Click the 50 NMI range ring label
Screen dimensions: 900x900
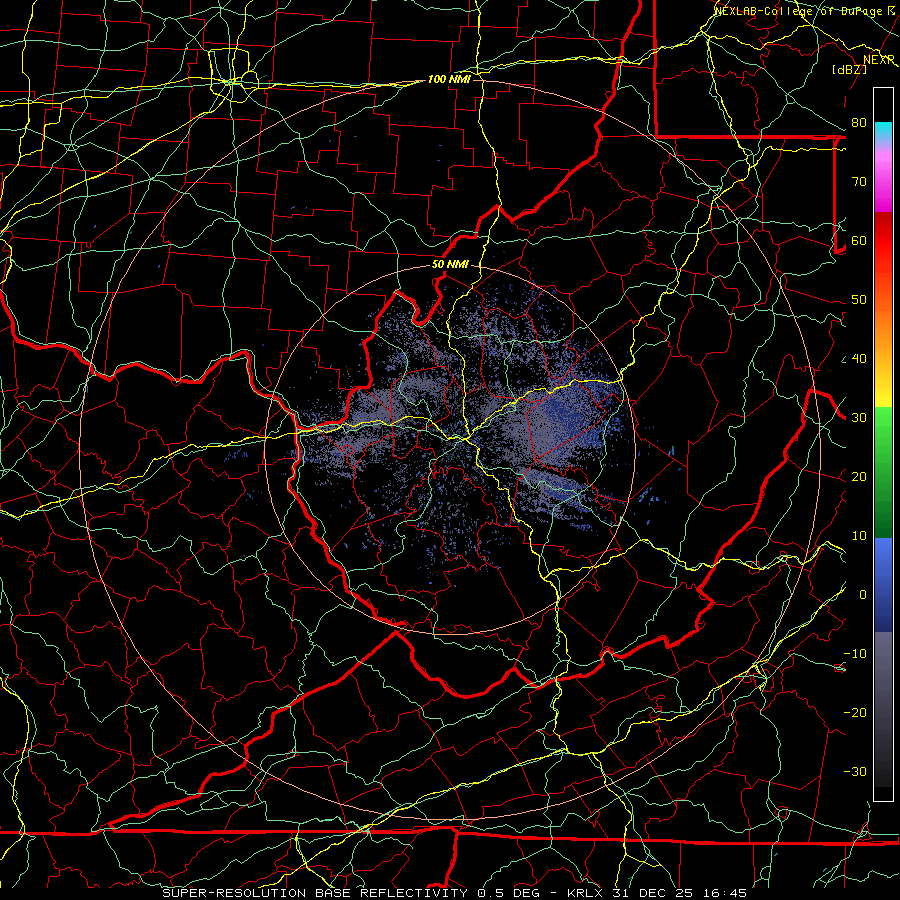tap(450, 265)
